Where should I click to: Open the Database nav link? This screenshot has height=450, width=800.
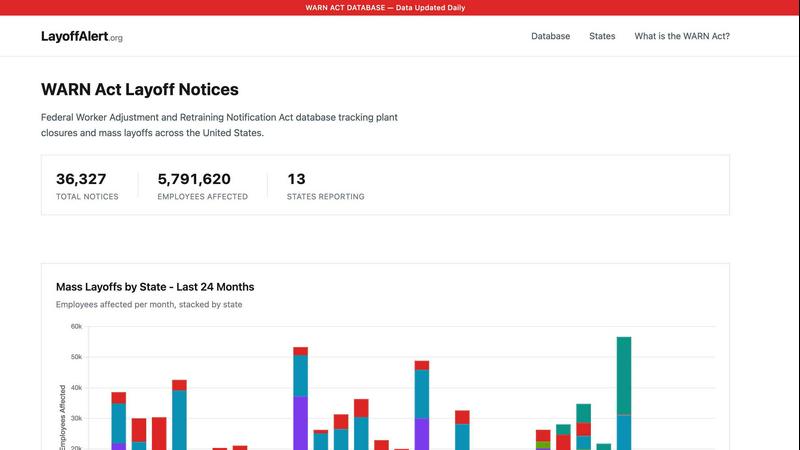550,36
